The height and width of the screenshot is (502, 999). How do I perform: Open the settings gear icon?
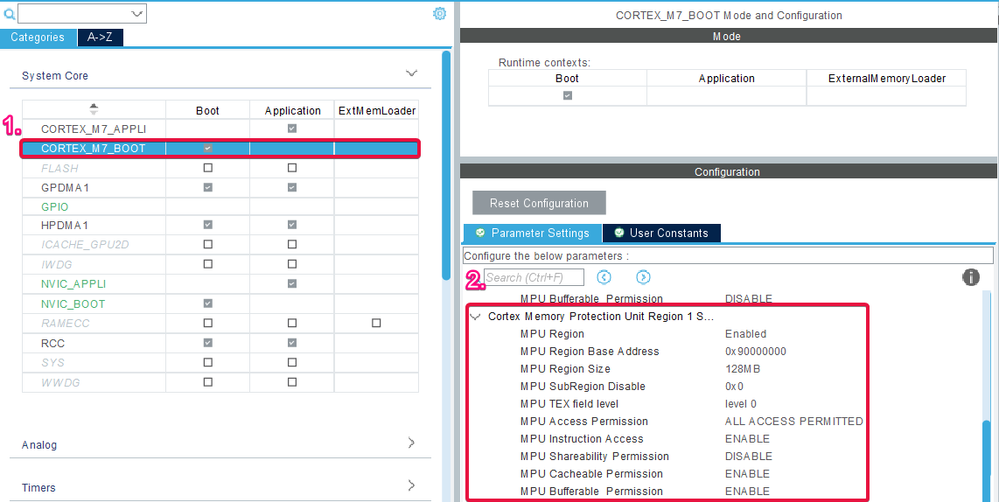[440, 13]
